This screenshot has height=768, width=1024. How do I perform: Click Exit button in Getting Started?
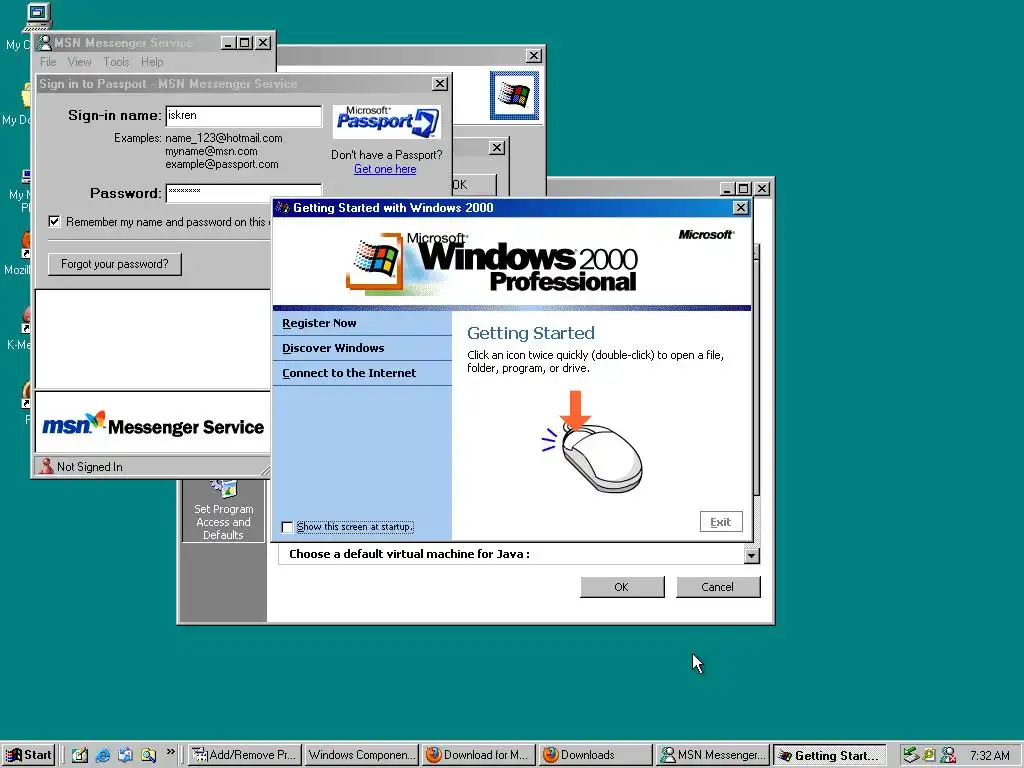tap(721, 522)
